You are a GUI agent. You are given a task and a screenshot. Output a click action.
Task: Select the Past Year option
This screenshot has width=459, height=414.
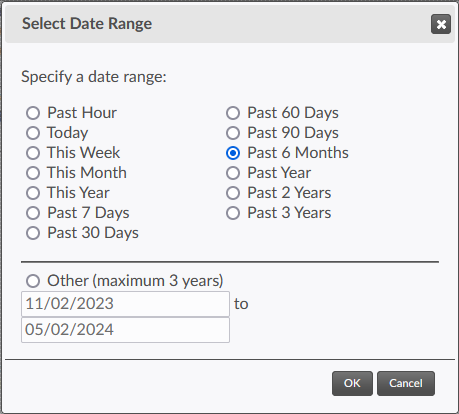(233, 173)
